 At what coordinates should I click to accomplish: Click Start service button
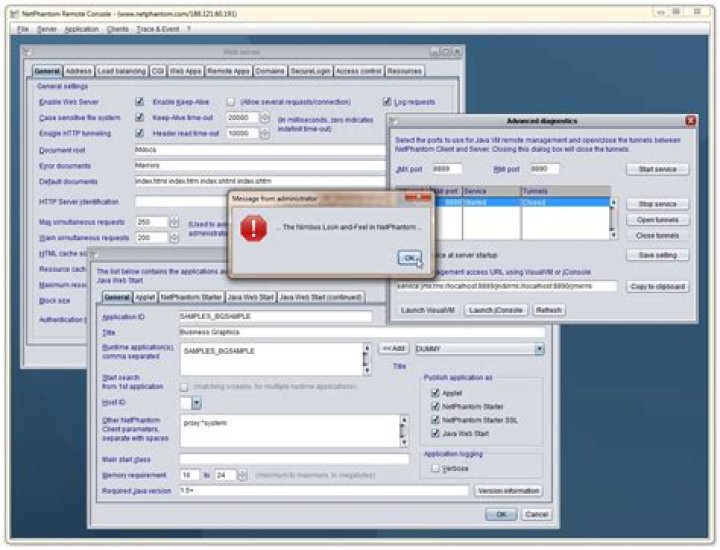coord(657,169)
